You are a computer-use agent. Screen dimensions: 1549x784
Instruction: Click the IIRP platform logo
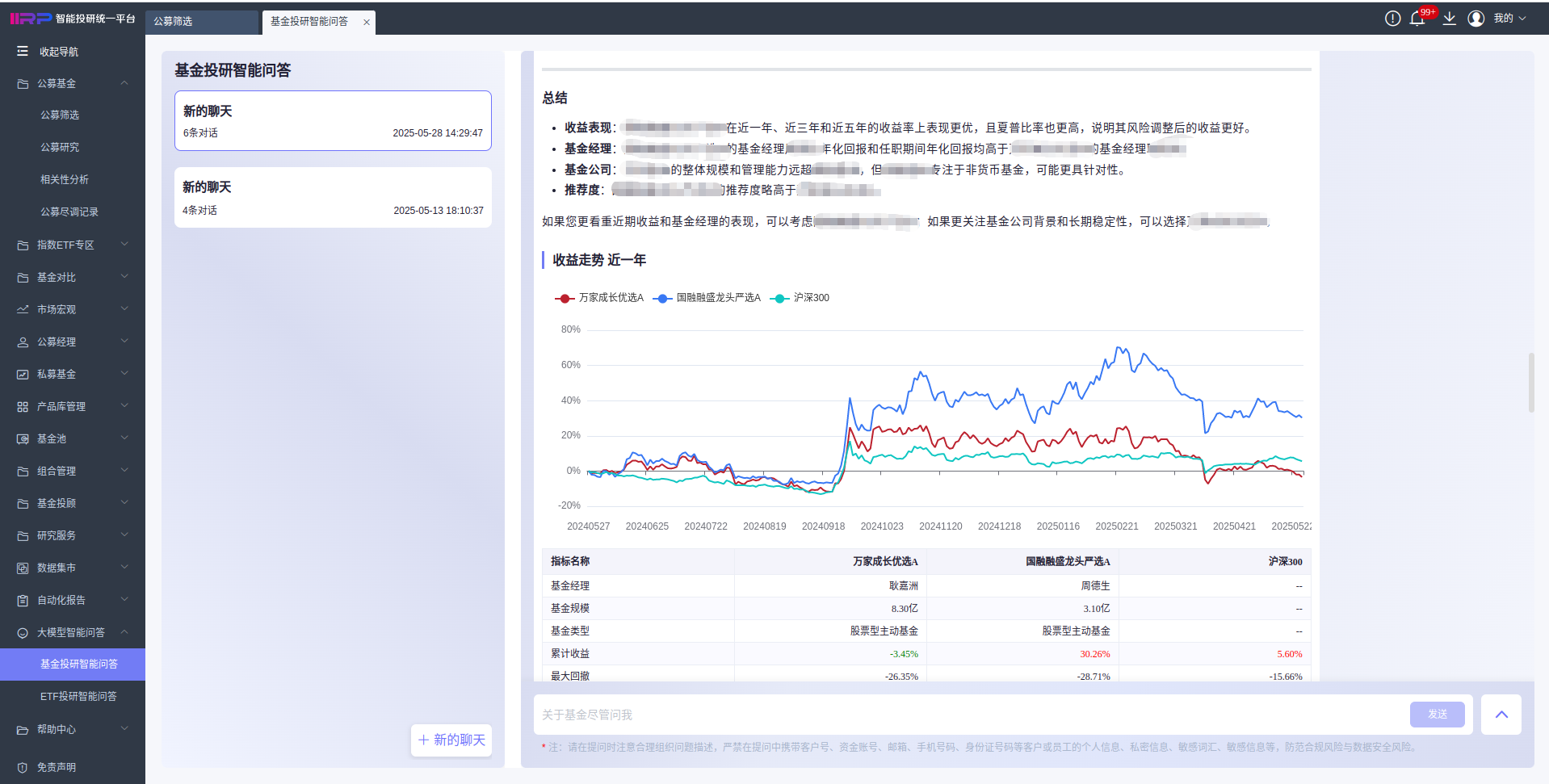point(31,19)
